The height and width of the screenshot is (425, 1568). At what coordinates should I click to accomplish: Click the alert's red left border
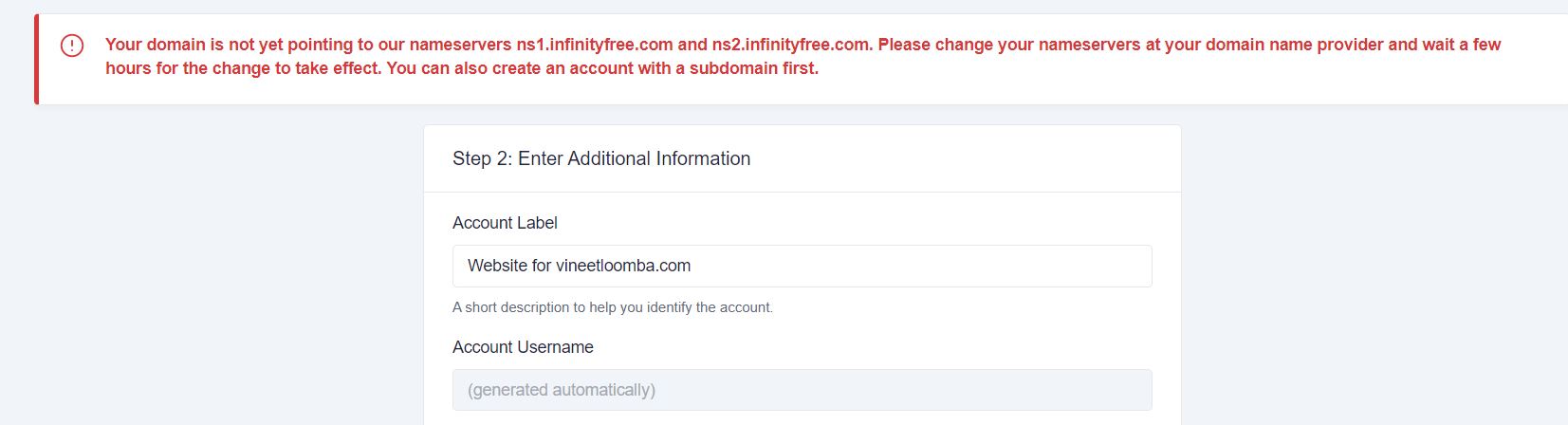click(37, 59)
